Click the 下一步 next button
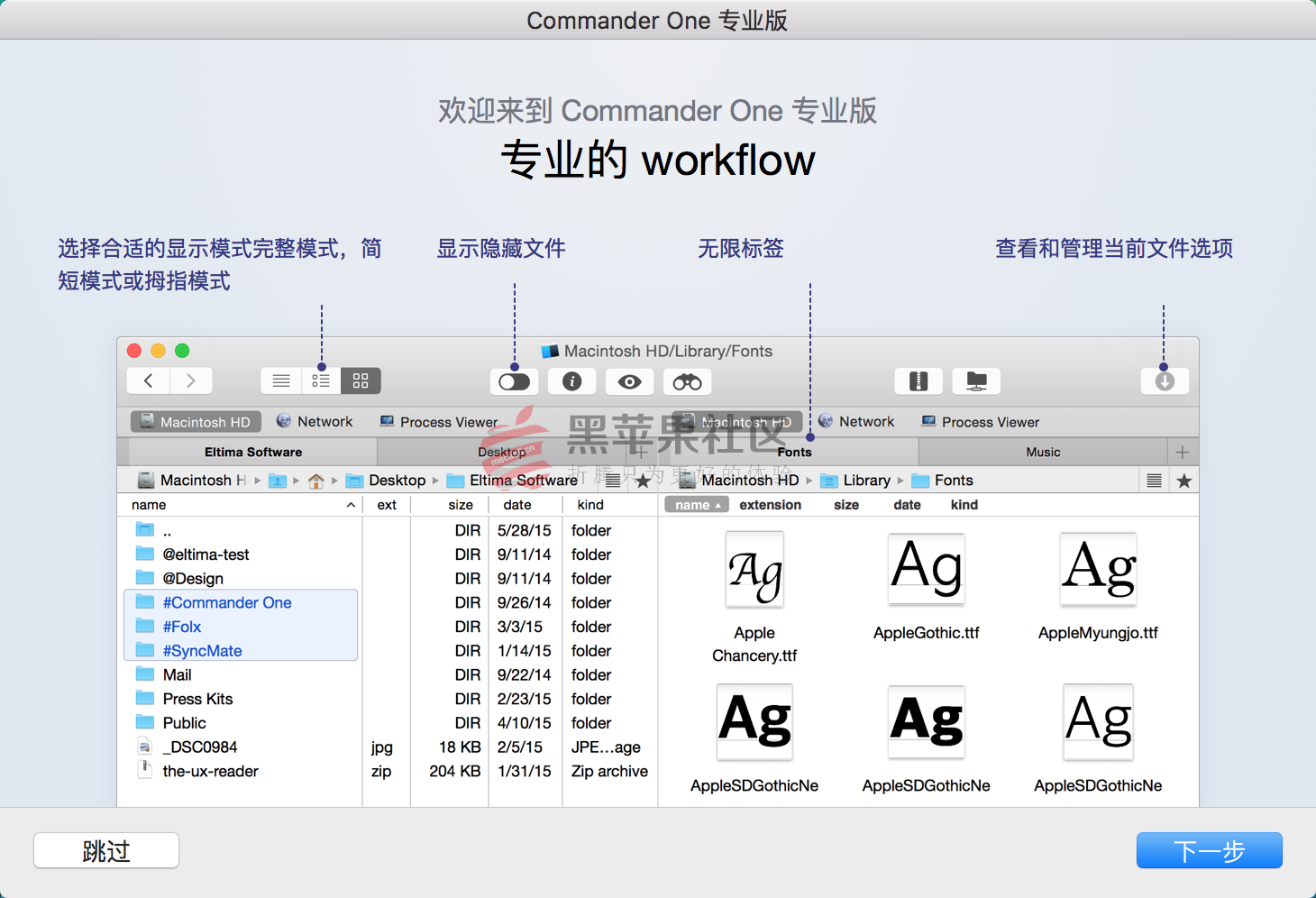Screen dimensions: 1316x898 pos(1210,850)
